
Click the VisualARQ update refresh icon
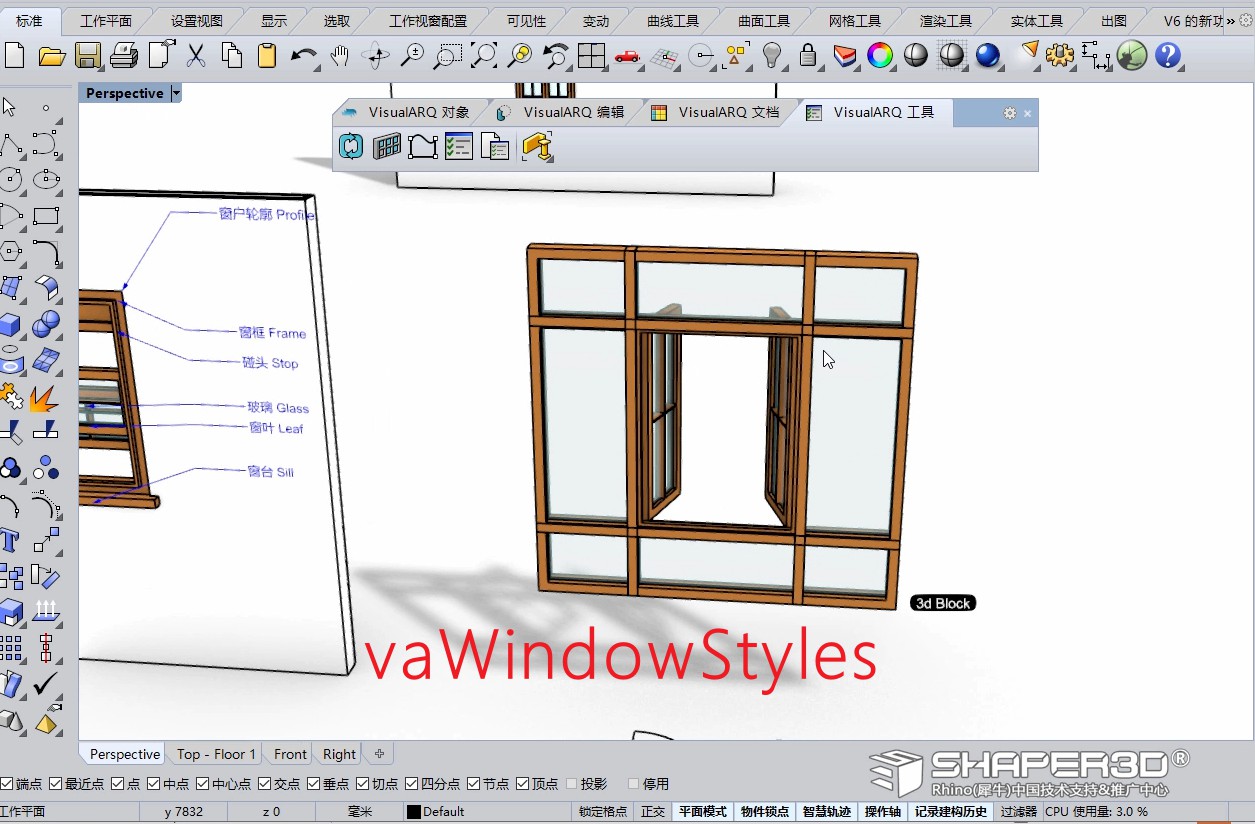(352, 147)
